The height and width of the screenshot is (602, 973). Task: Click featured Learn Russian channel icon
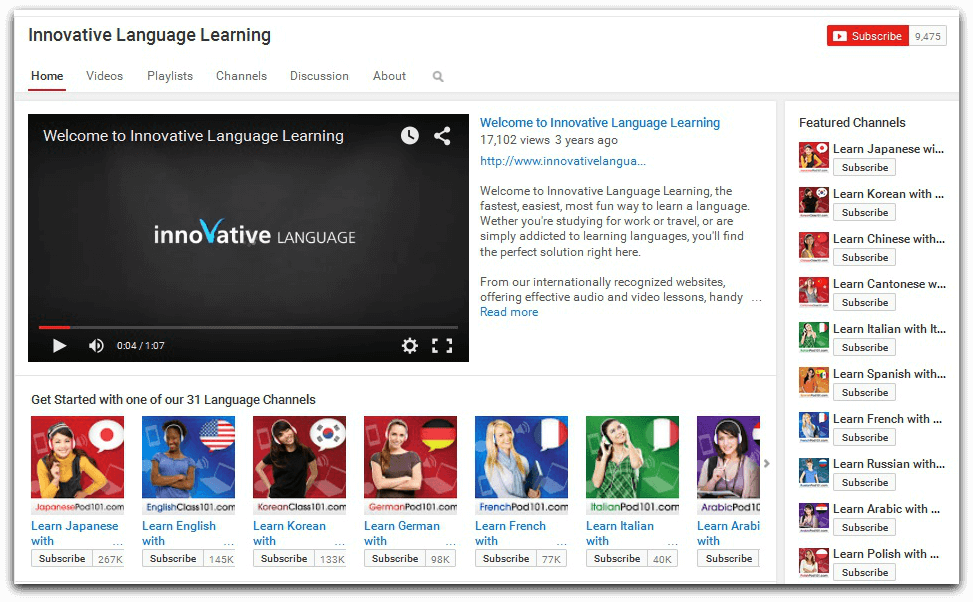814,472
